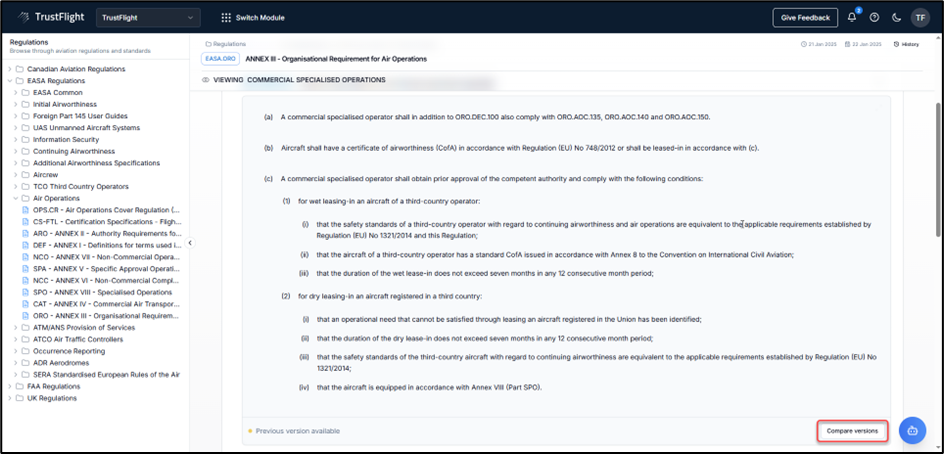Open the AI assistant chat bubble
Screen dimensions: 944x454
click(912, 430)
